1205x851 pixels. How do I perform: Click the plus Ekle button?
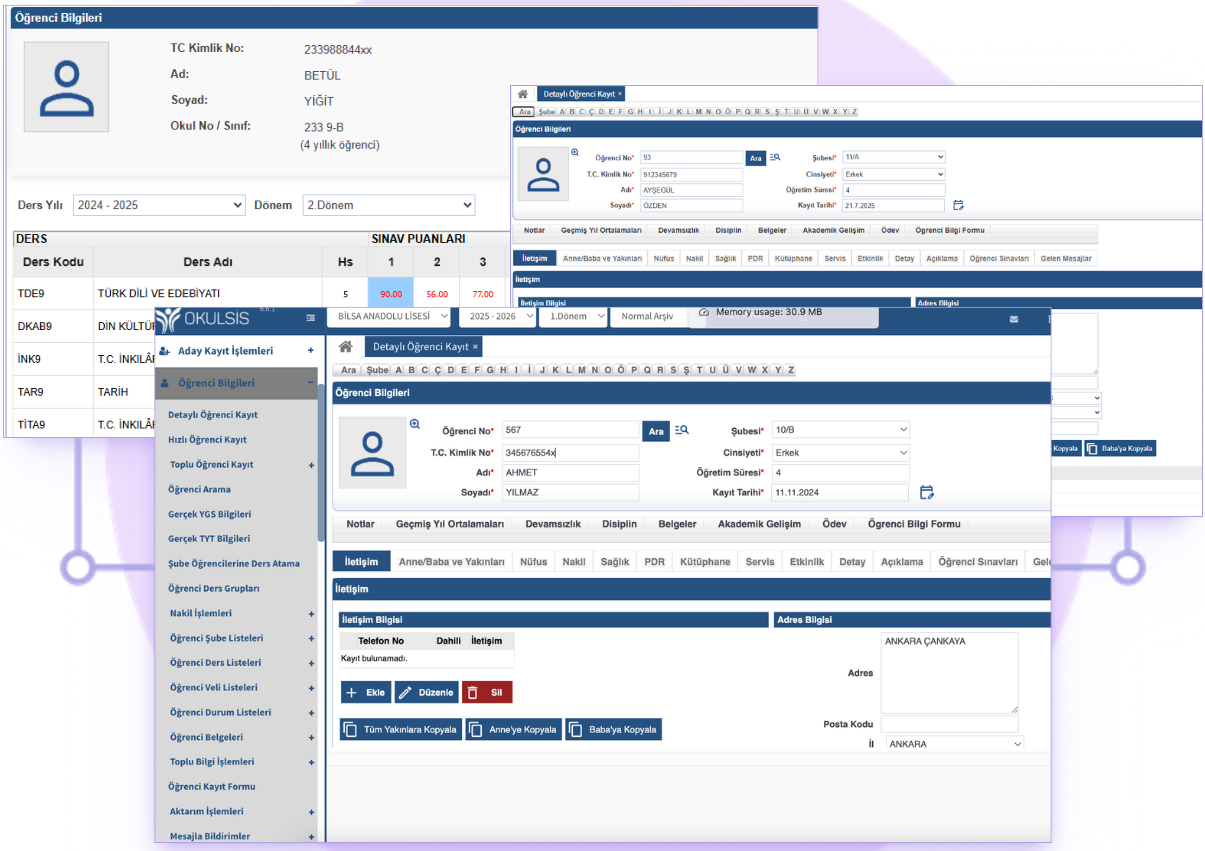point(365,692)
